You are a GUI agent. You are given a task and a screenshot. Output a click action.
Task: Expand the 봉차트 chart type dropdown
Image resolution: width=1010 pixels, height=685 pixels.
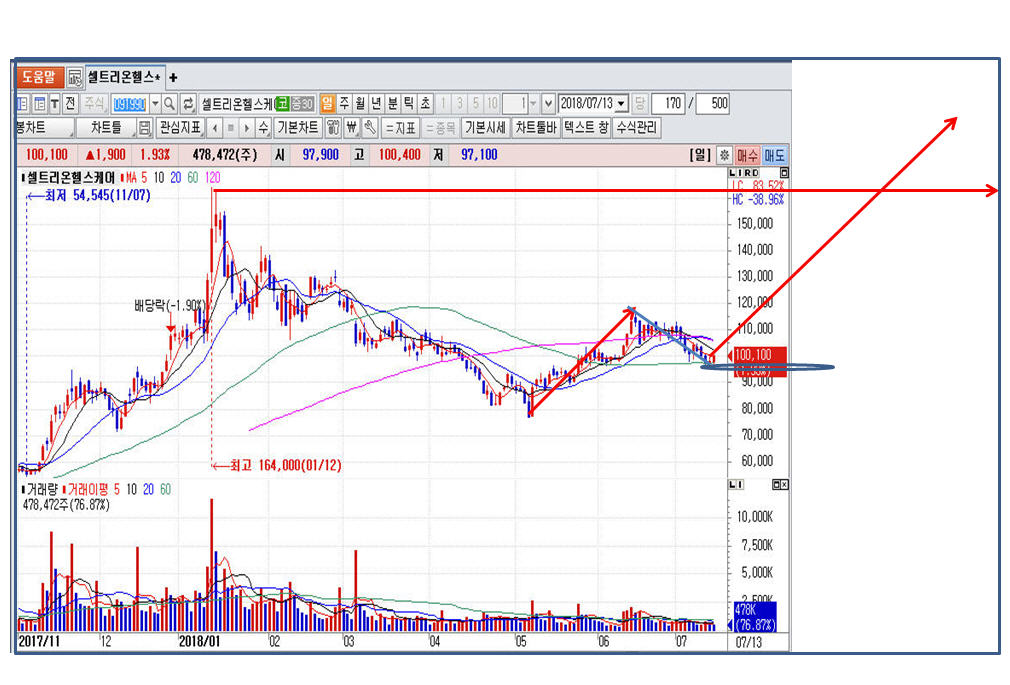coord(44,128)
